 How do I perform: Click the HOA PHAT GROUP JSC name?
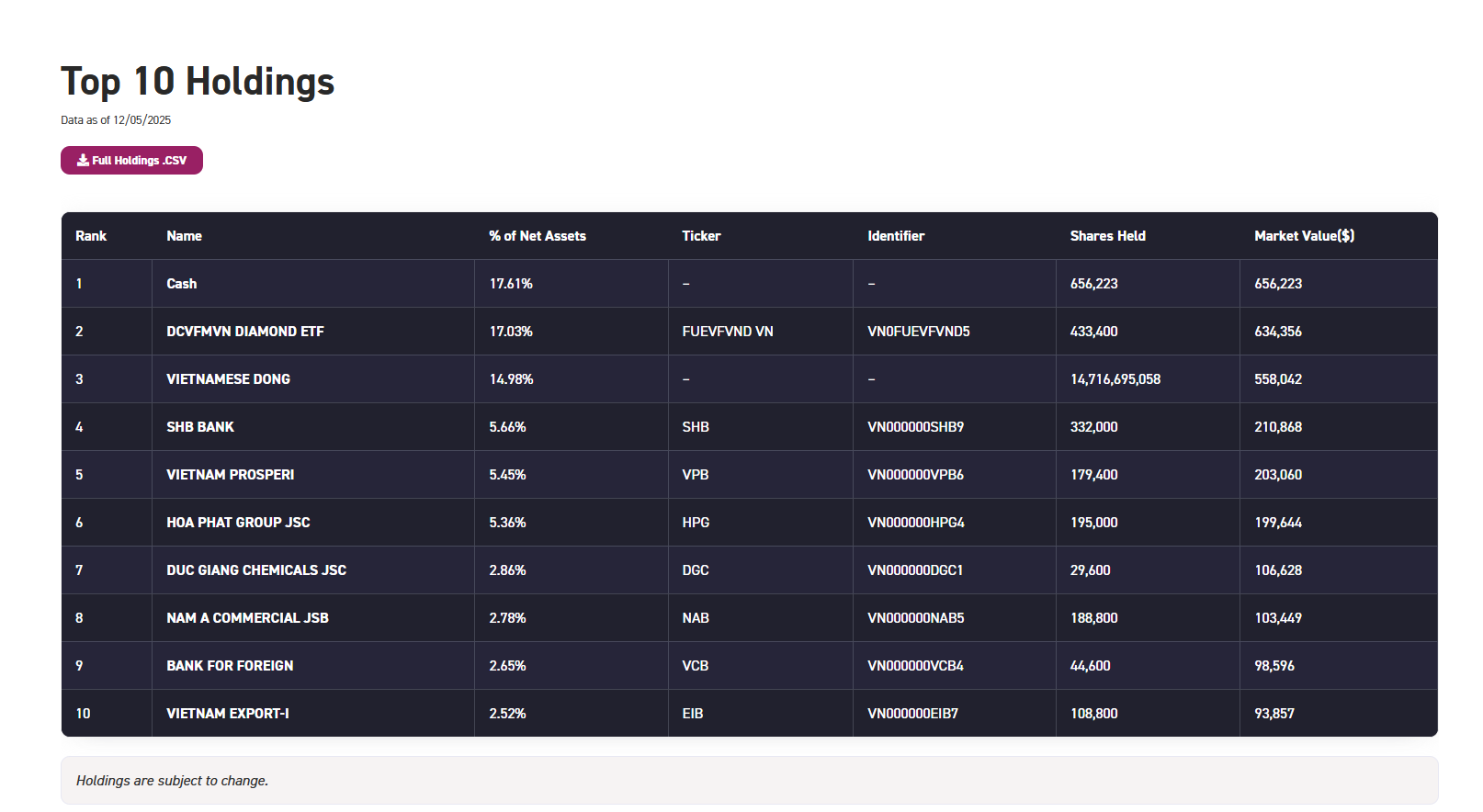tap(238, 523)
